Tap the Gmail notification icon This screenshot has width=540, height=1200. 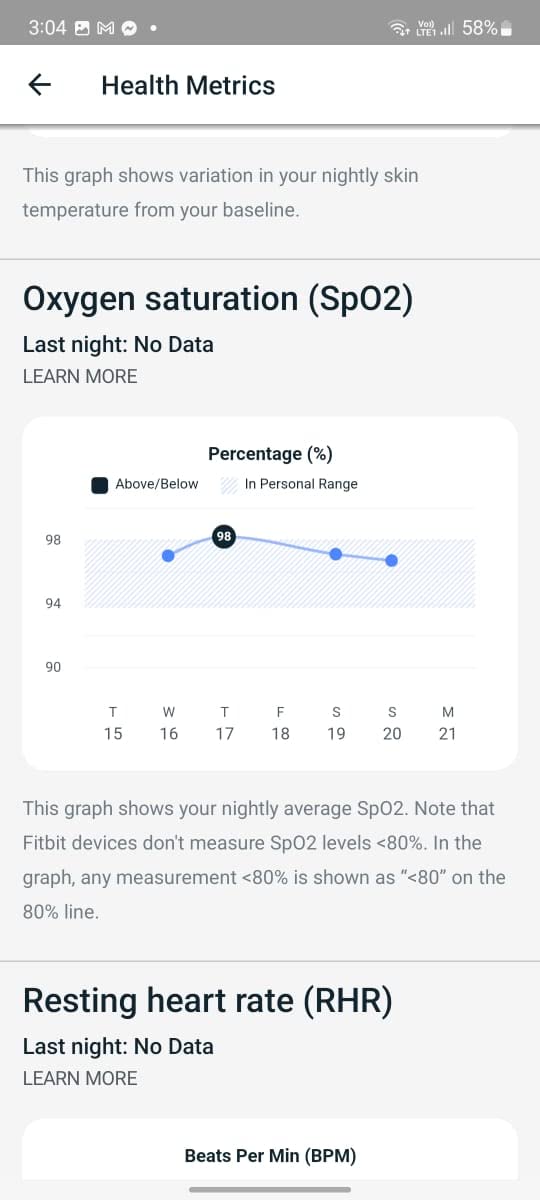[x=106, y=28]
